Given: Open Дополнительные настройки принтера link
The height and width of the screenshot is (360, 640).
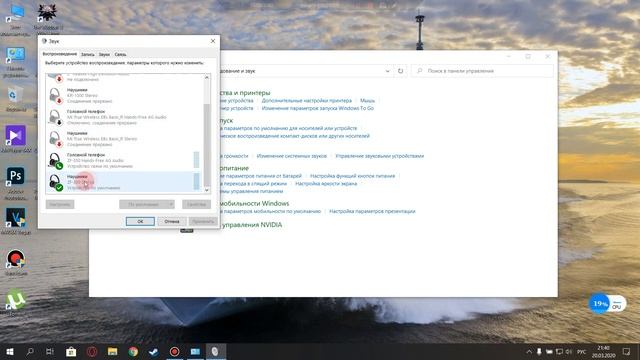Looking at the screenshot, I should tap(307, 100).
